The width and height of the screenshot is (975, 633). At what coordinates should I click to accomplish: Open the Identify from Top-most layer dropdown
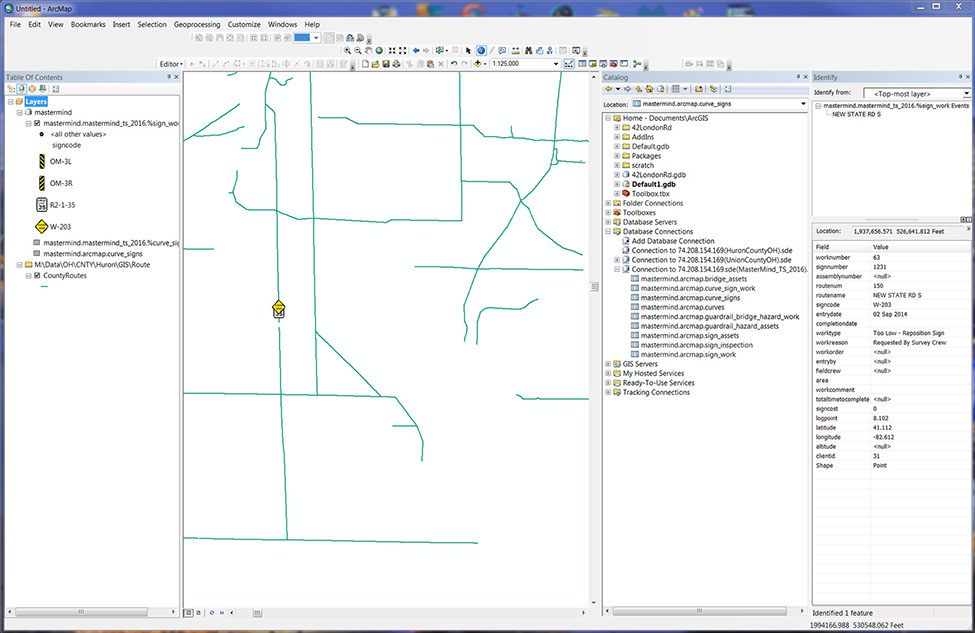tap(966, 93)
